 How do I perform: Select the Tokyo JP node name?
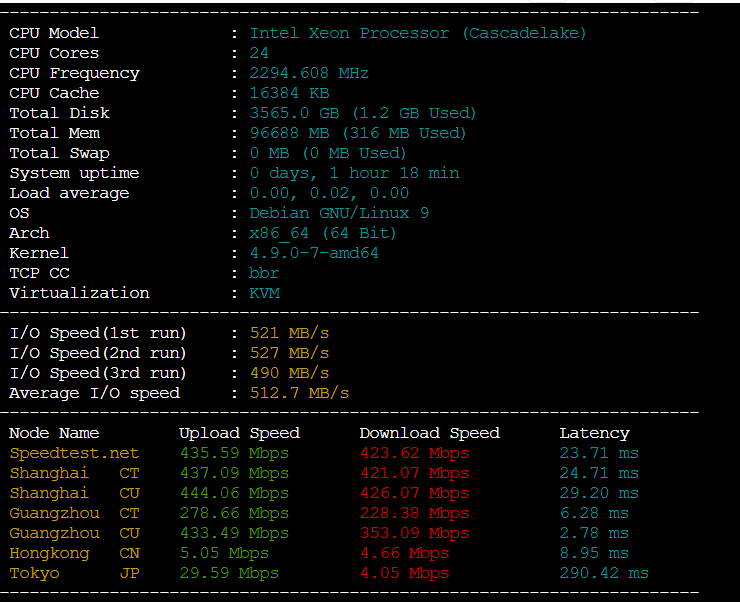pyautogui.click(x=74, y=573)
